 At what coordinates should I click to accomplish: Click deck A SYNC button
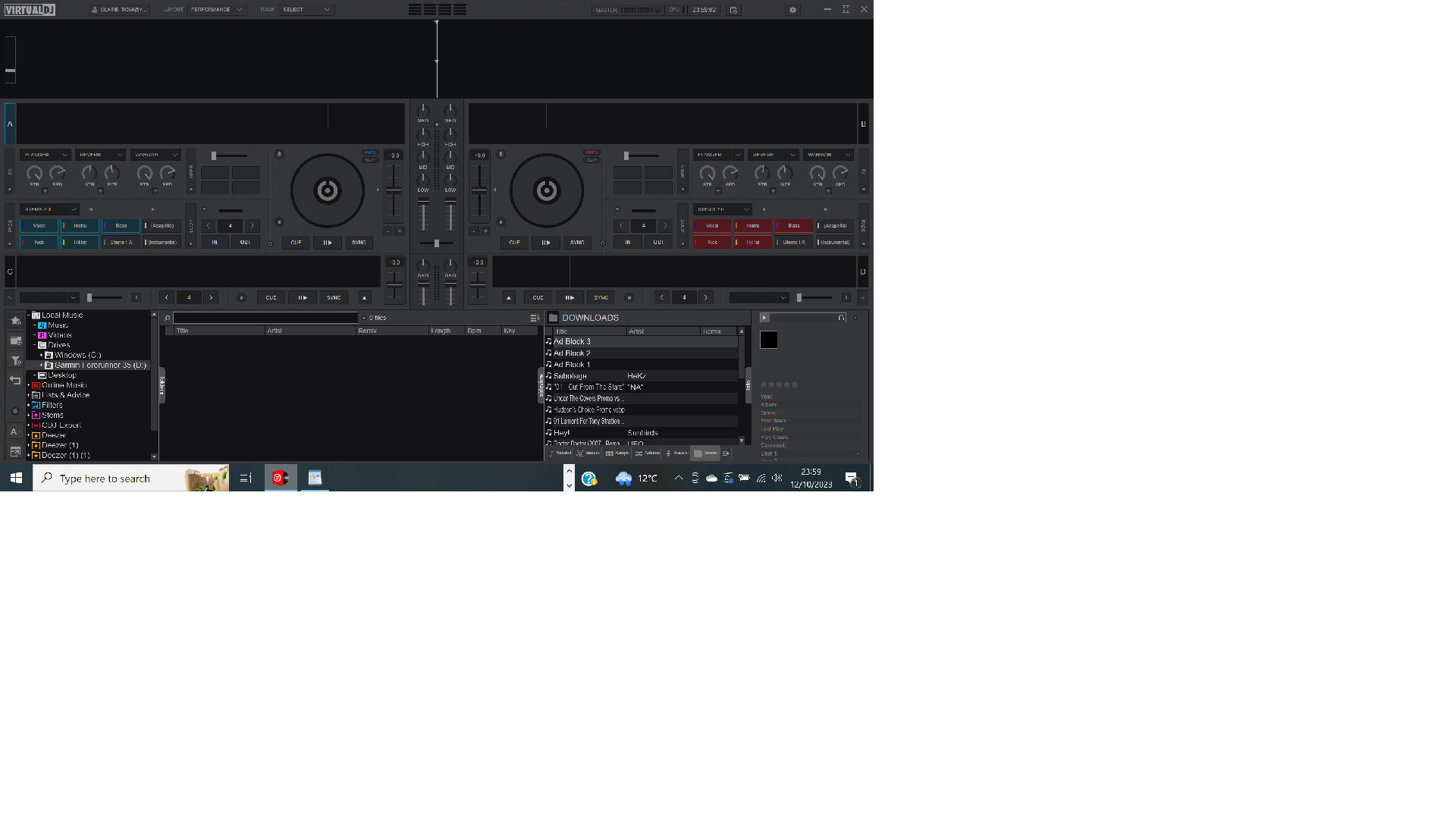point(359,243)
